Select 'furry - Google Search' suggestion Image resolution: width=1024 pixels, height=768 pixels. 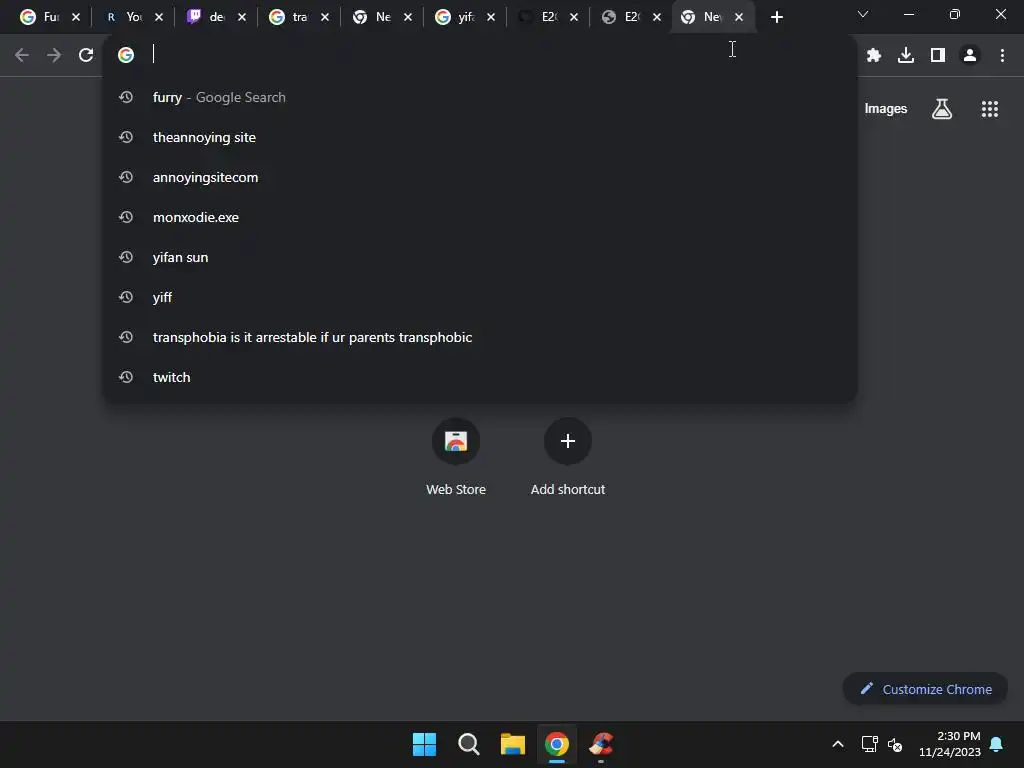pos(480,97)
